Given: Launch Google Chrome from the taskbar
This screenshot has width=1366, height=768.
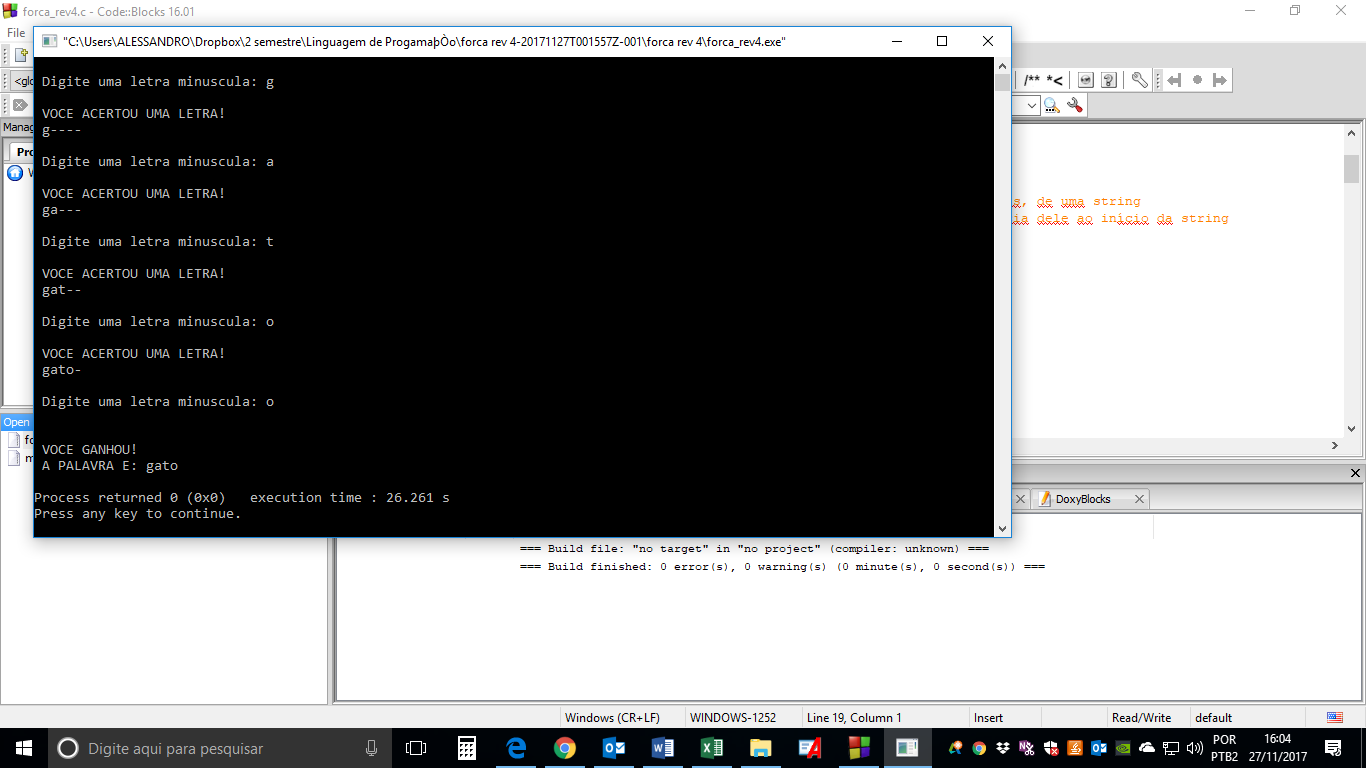Looking at the screenshot, I should click(565, 748).
